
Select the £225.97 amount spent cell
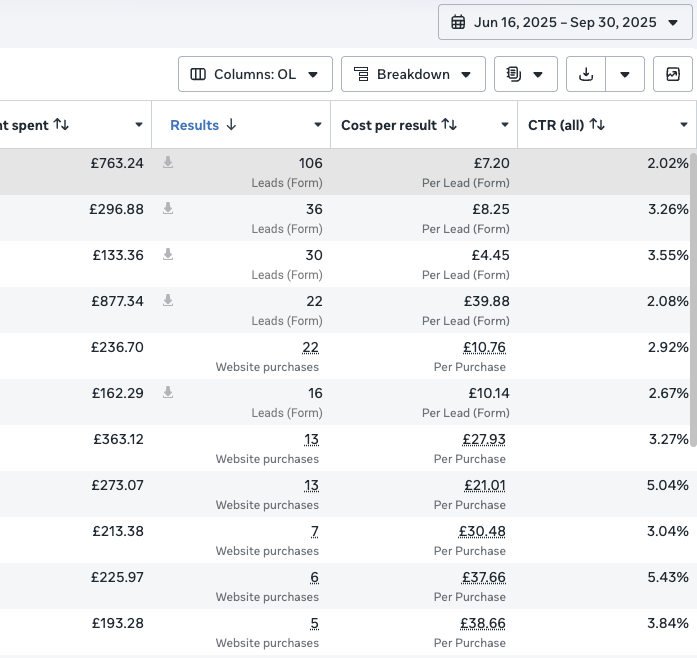point(117,577)
